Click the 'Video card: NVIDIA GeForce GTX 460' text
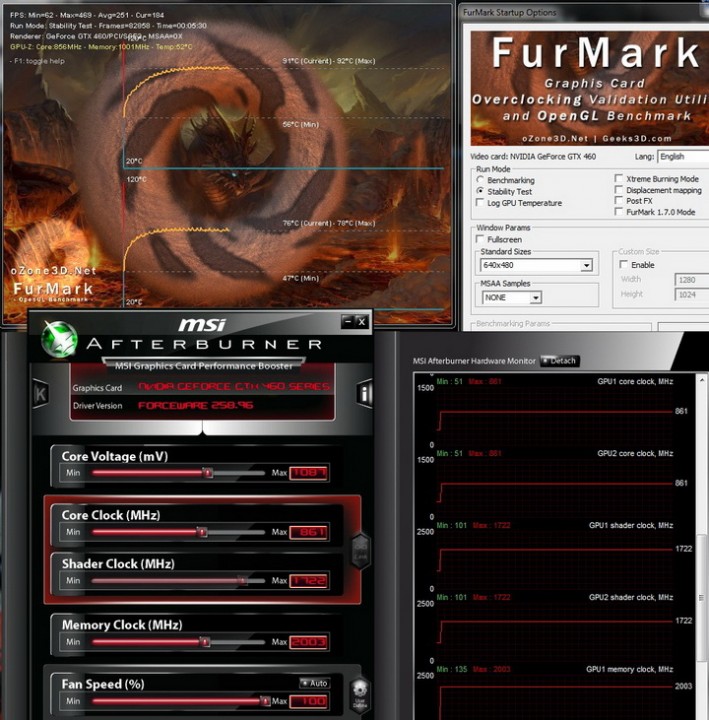 tap(533, 157)
